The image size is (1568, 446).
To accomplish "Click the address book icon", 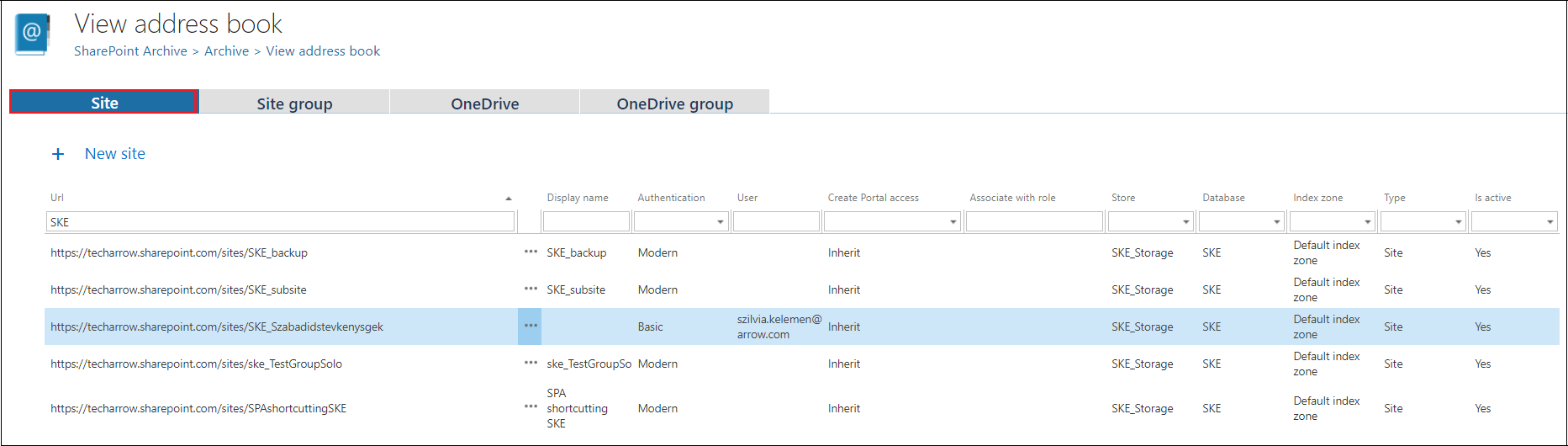I will [32, 35].
